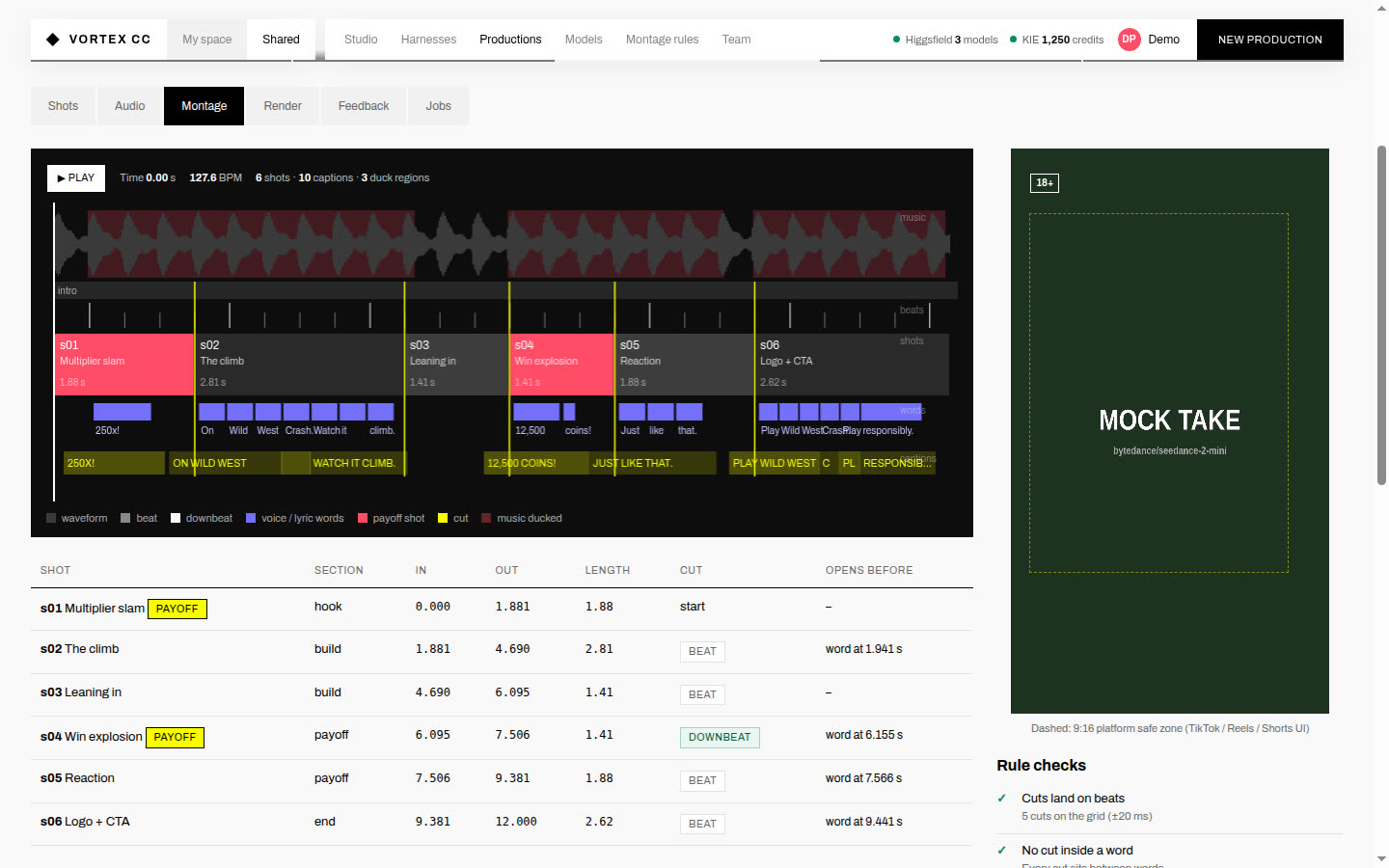The width and height of the screenshot is (1389, 868).
Task: Click the DP user avatar icon
Action: (1129, 40)
